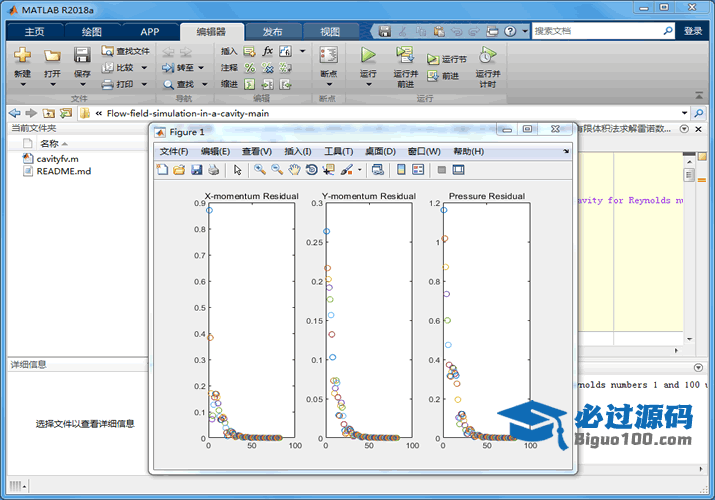Image resolution: width=715 pixels, height=500 pixels.
Task: Open Tools (工具) menu in Figure 1
Action: coord(338,151)
